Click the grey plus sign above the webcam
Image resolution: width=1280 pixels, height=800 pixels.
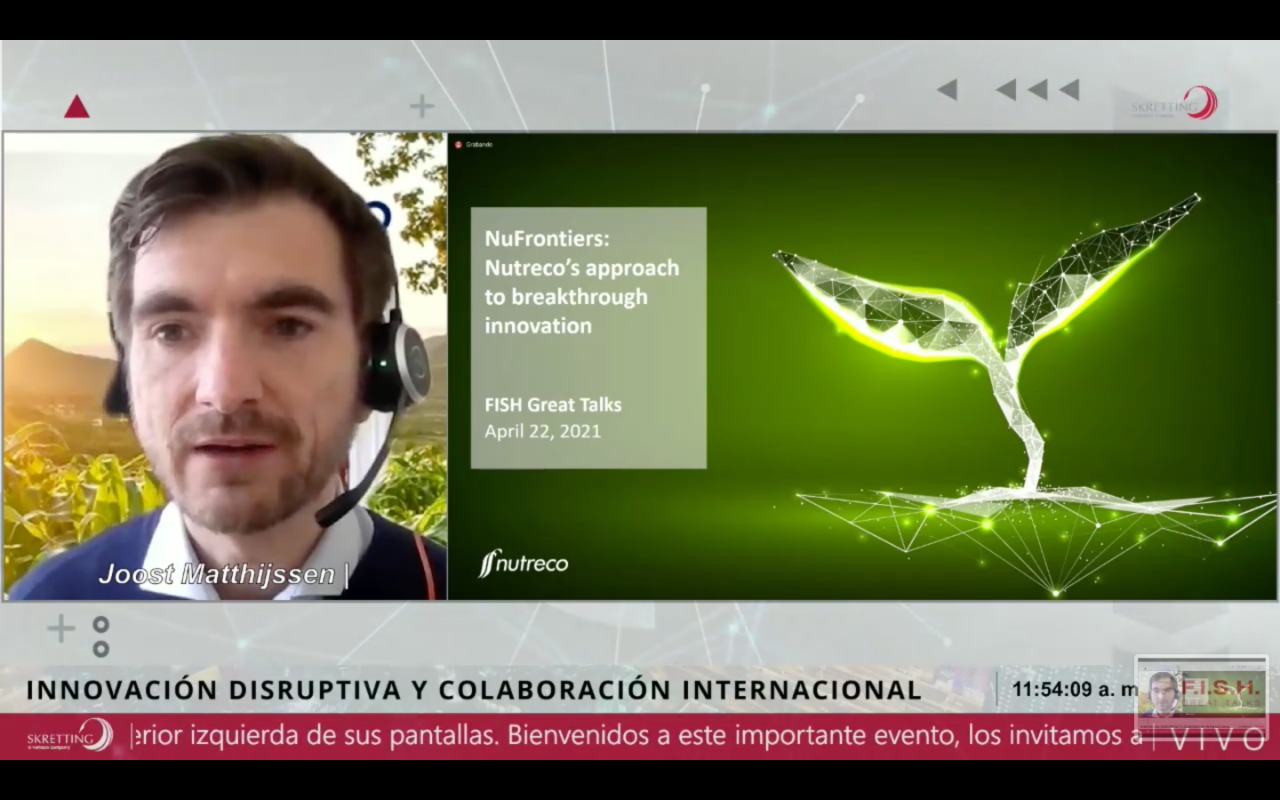[x=422, y=105]
